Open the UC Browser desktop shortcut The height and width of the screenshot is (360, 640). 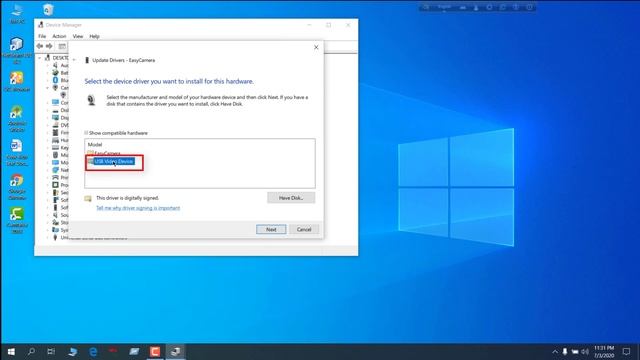click(x=17, y=81)
